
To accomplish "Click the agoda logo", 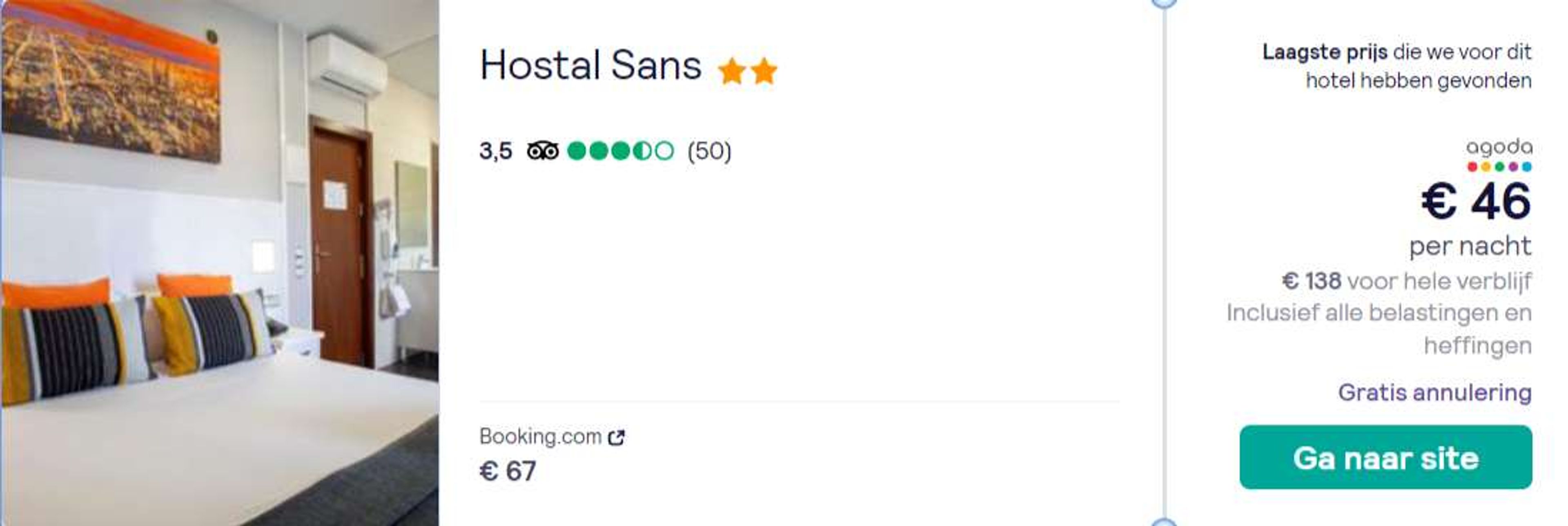I will (1499, 147).
